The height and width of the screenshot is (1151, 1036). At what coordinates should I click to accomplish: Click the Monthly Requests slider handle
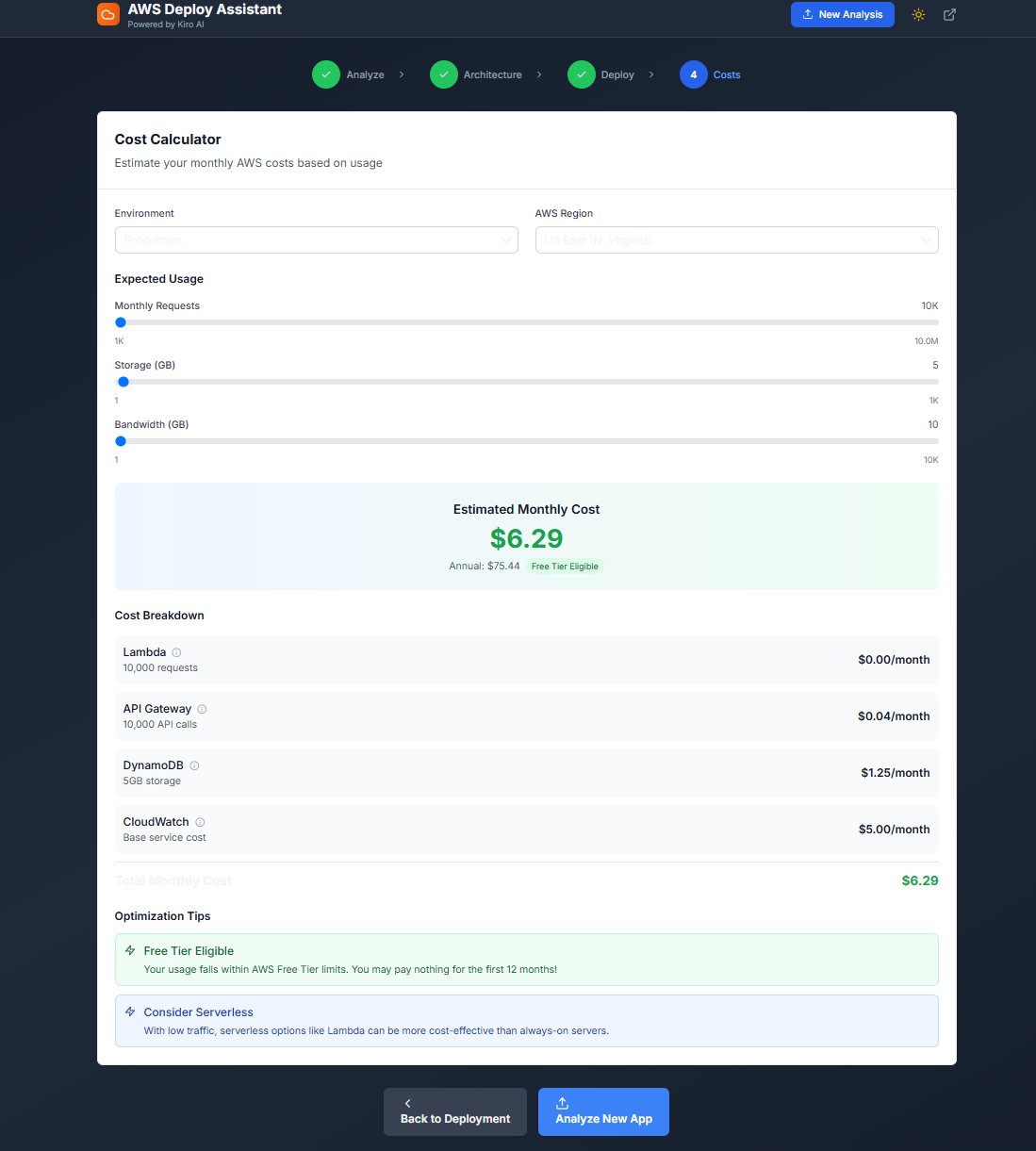tap(121, 322)
